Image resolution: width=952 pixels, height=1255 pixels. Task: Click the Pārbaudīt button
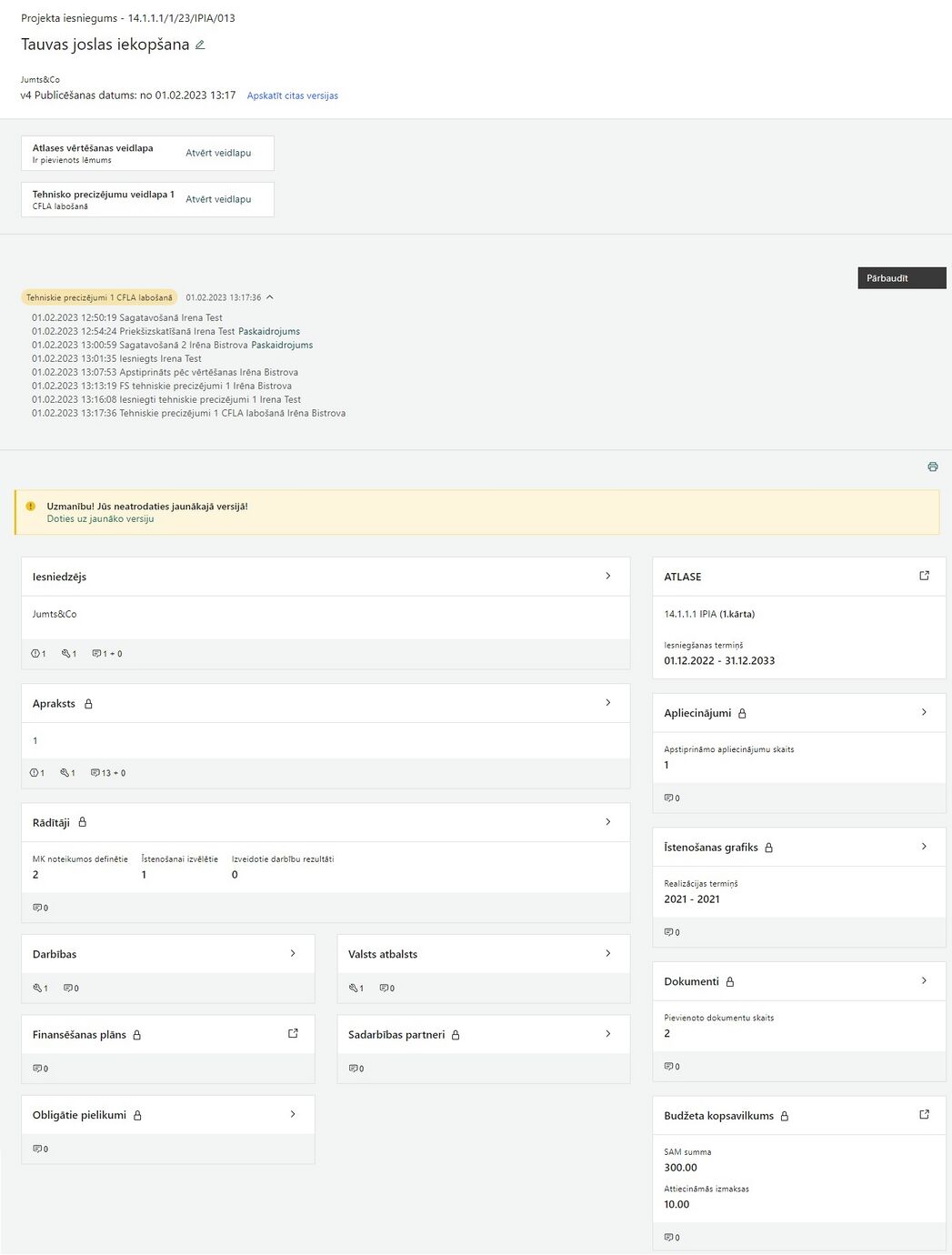click(902, 278)
